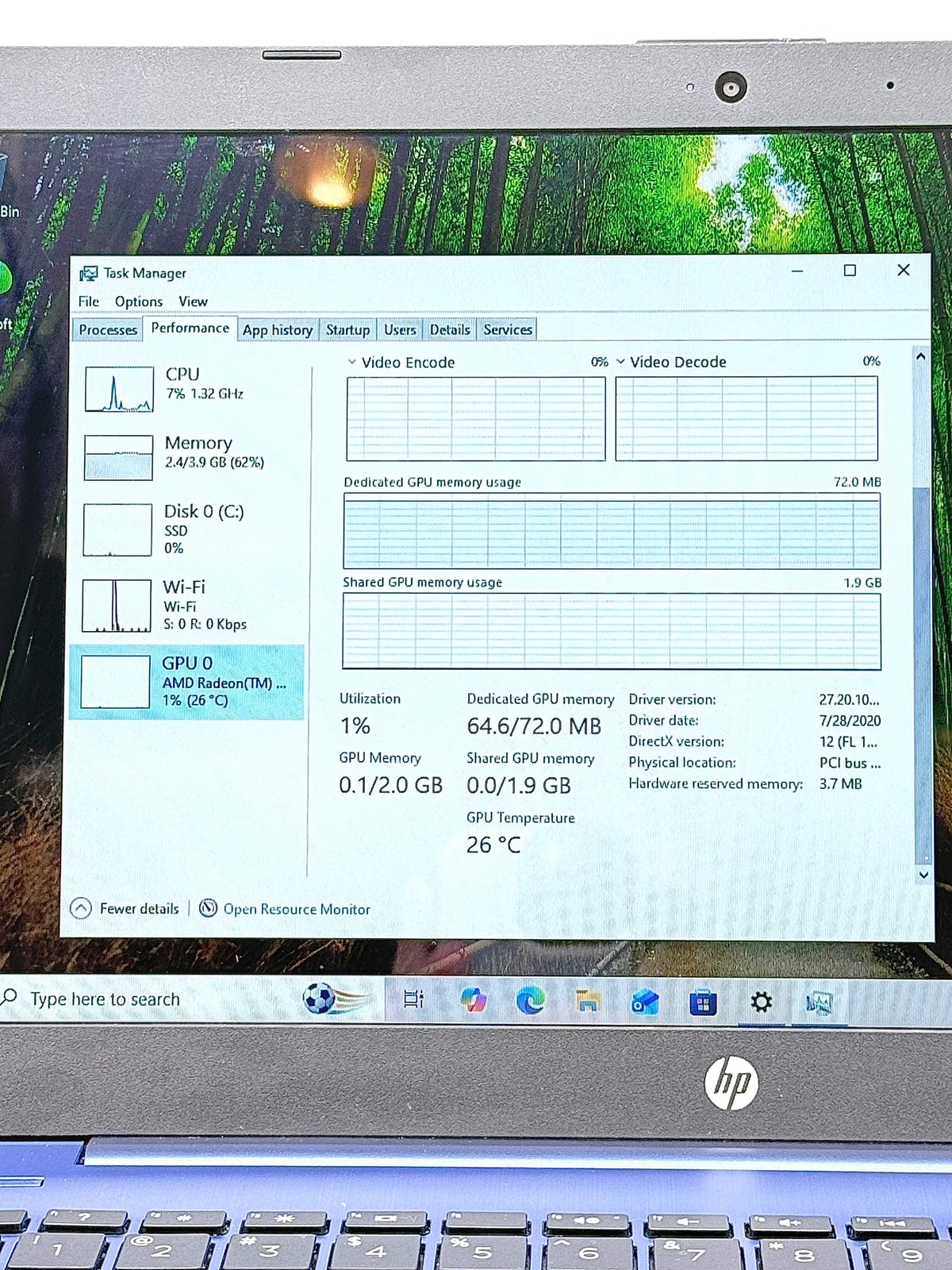The image size is (952, 1270).
Task: Open the File menu
Action: [88, 302]
